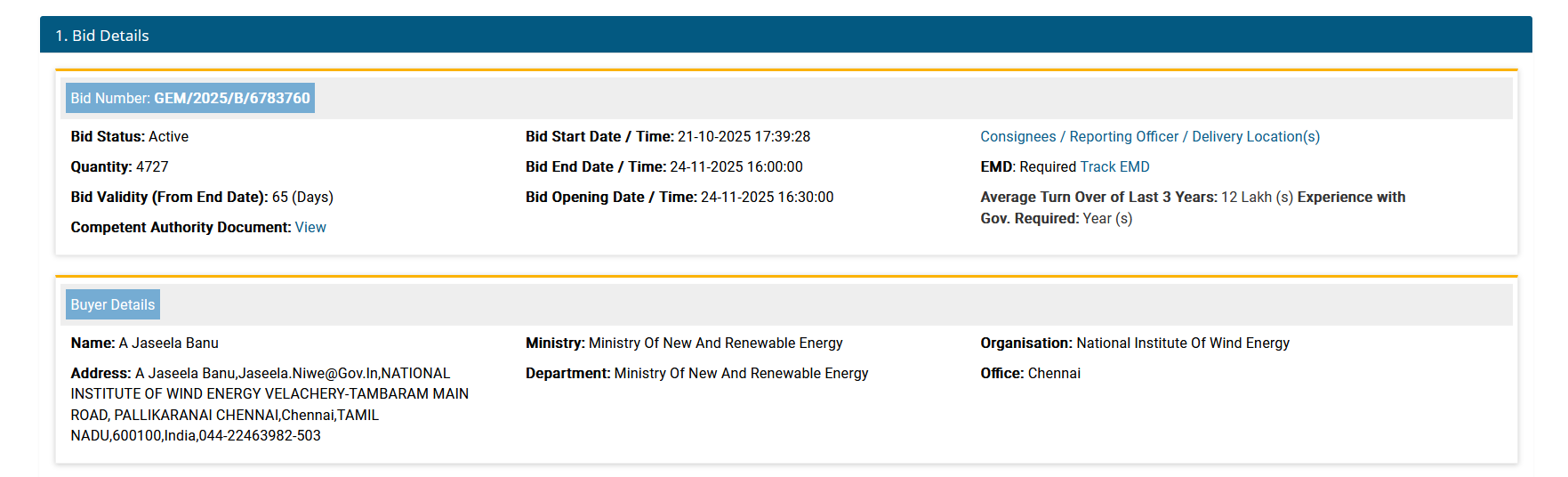Click the Bid End Date / Time value

click(736, 166)
